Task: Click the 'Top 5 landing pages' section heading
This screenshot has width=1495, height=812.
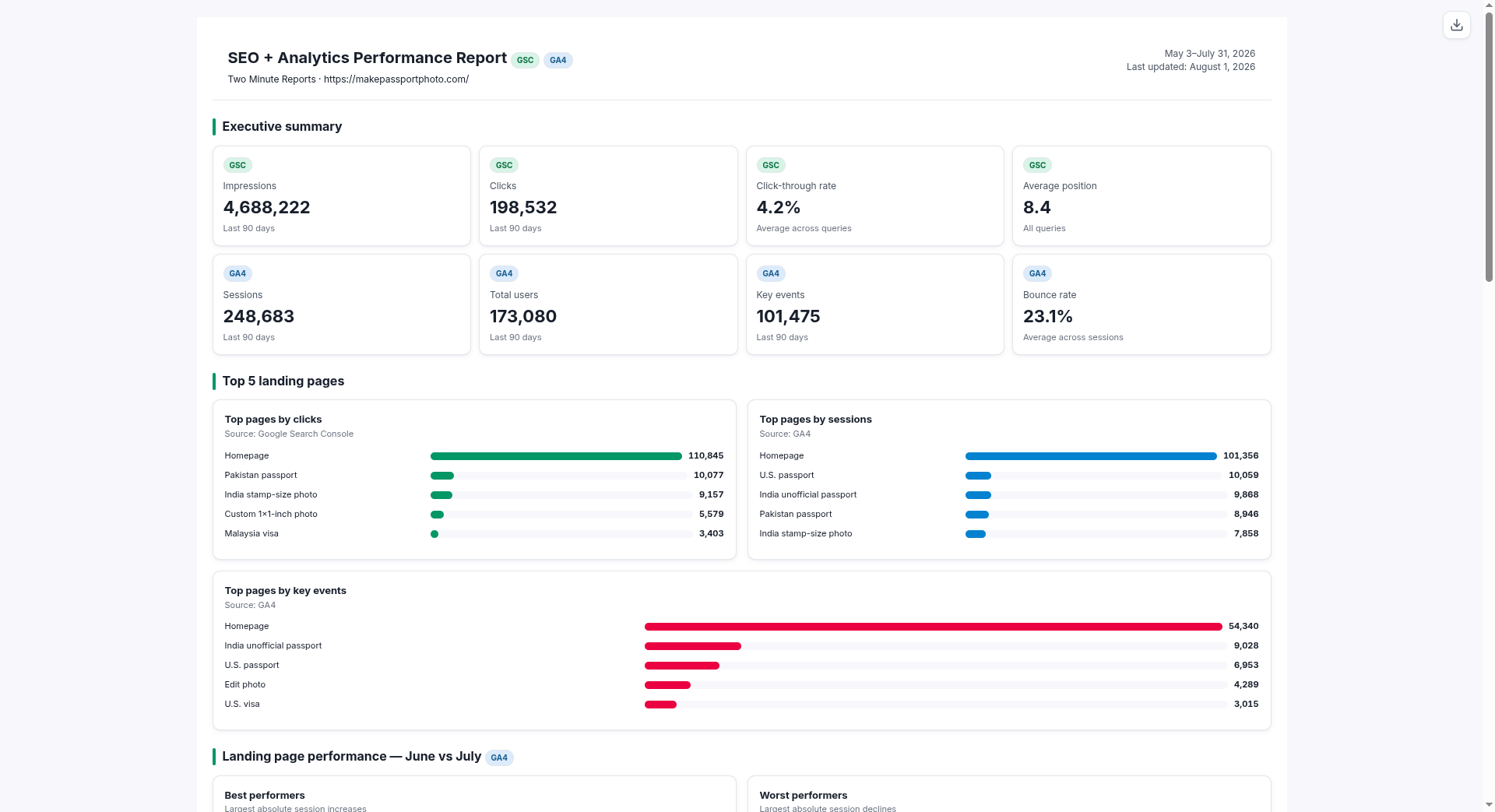Action: (283, 381)
